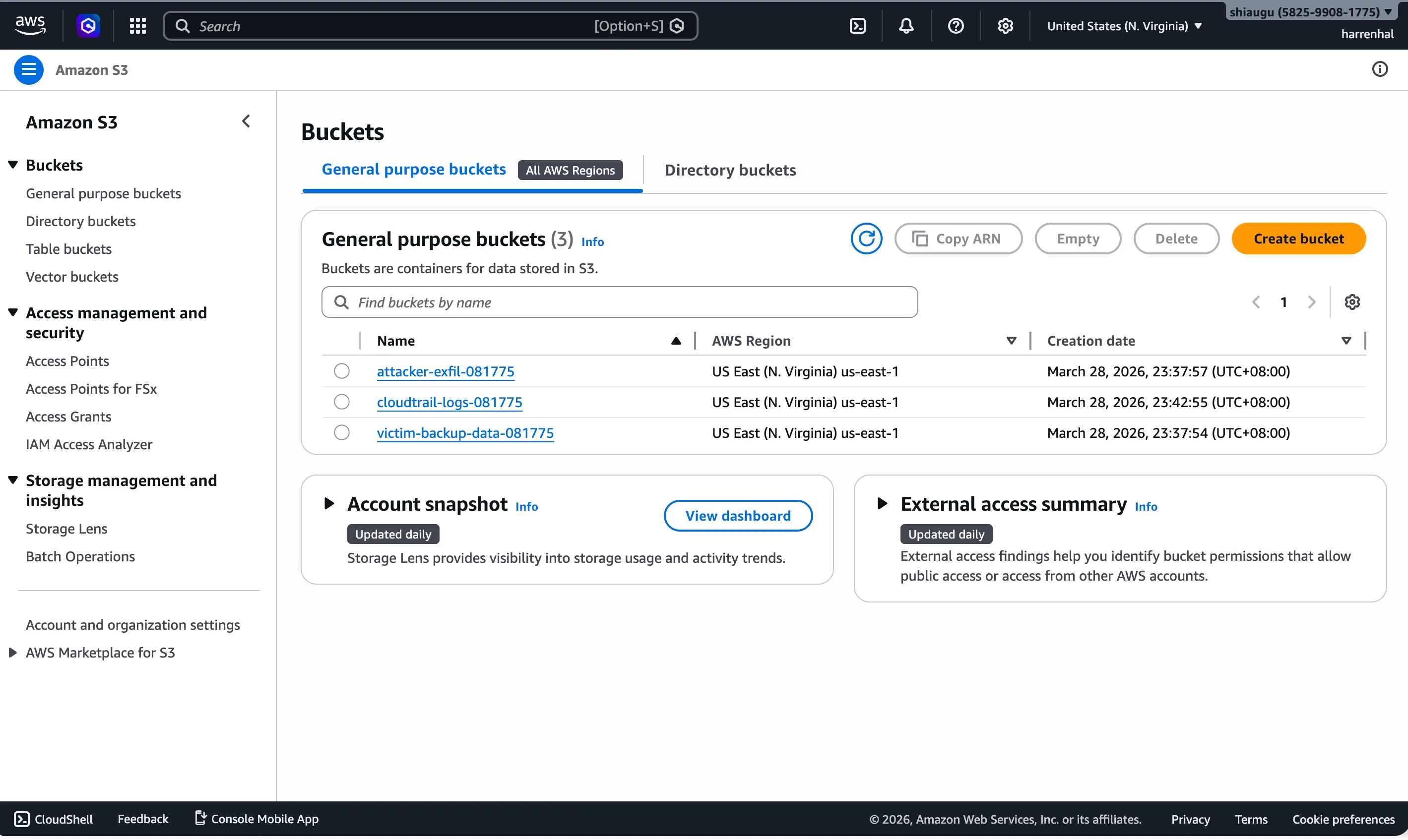Click the Delete button
Screen dimensions: 1408x840
tap(1176, 239)
